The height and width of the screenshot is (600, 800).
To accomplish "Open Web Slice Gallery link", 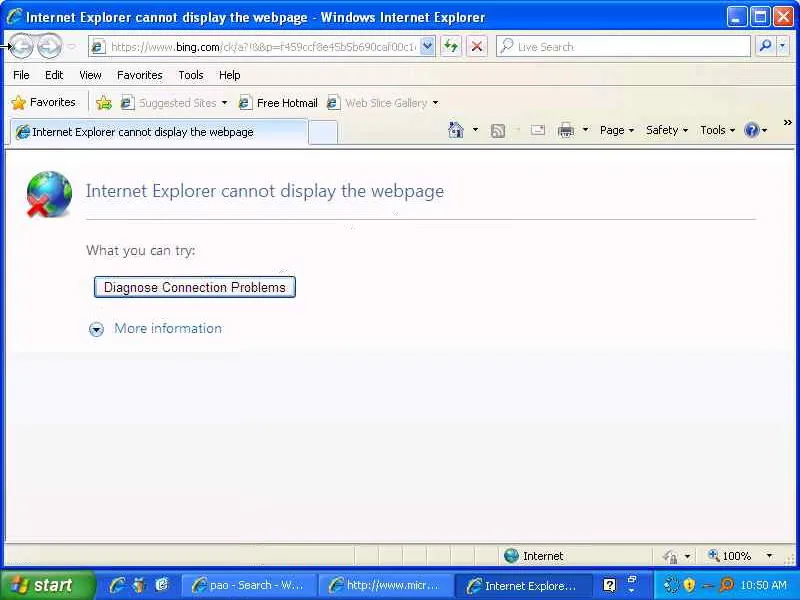I will (x=378, y=103).
